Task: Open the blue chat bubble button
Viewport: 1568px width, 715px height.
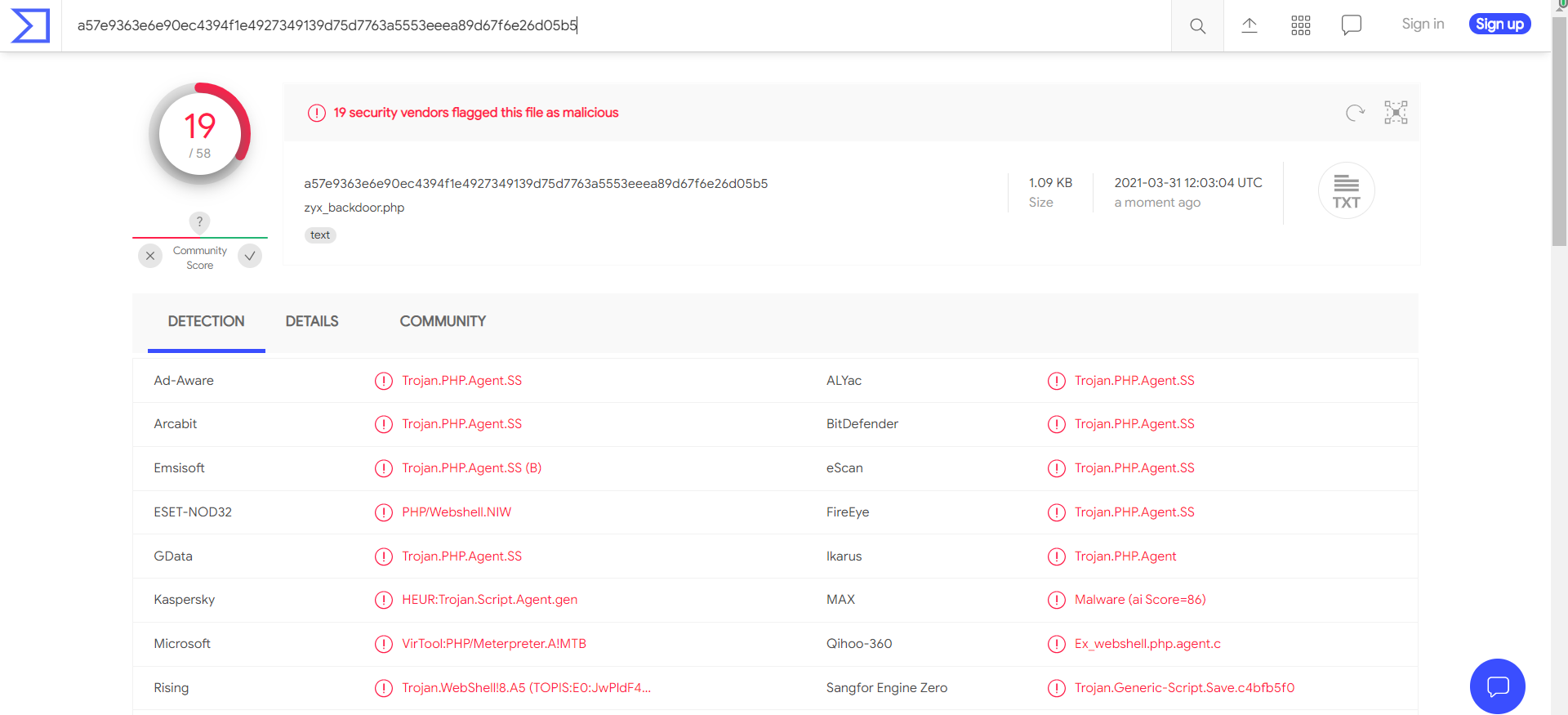Action: click(1498, 686)
